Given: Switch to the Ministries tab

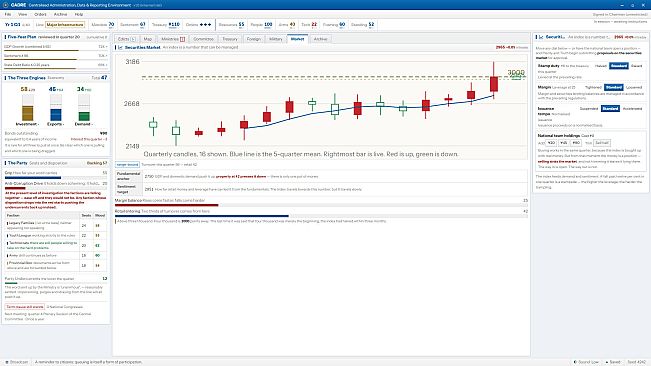Looking at the screenshot, I should click(x=173, y=39).
